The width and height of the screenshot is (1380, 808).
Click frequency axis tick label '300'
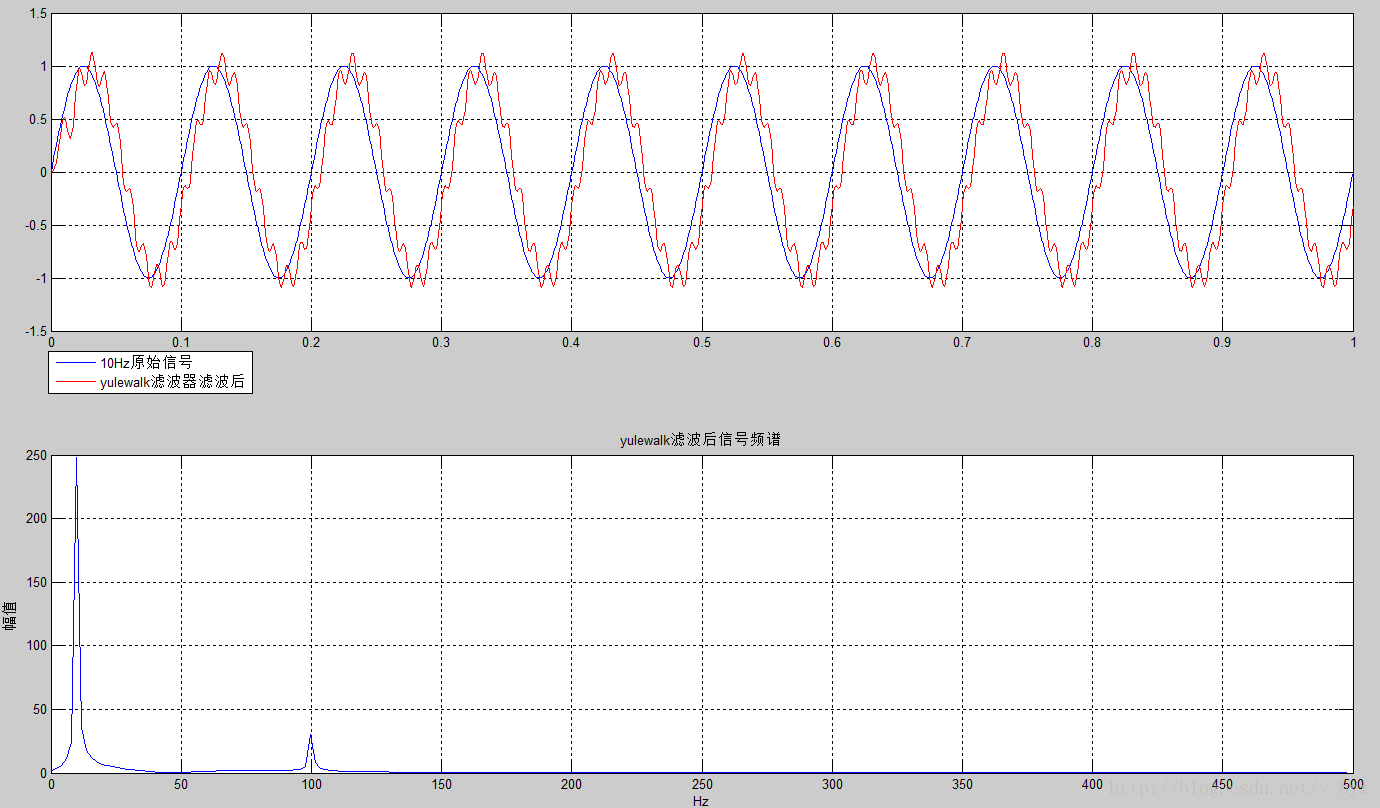pos(832,784)
